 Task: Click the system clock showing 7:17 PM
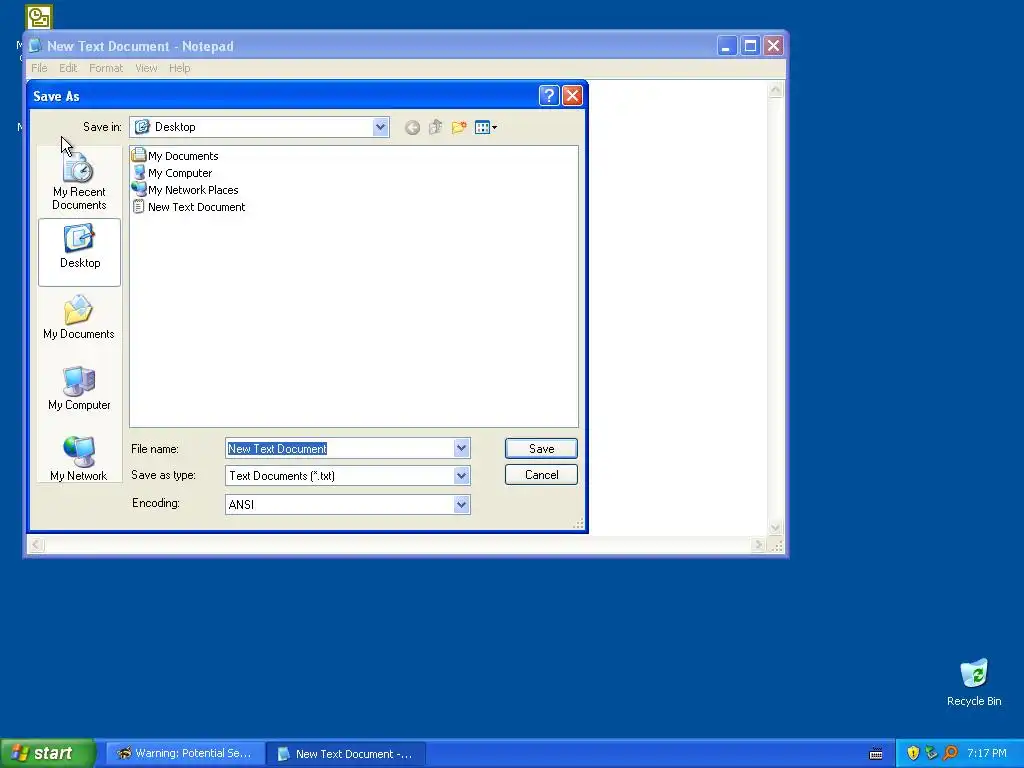click(987, 754)
